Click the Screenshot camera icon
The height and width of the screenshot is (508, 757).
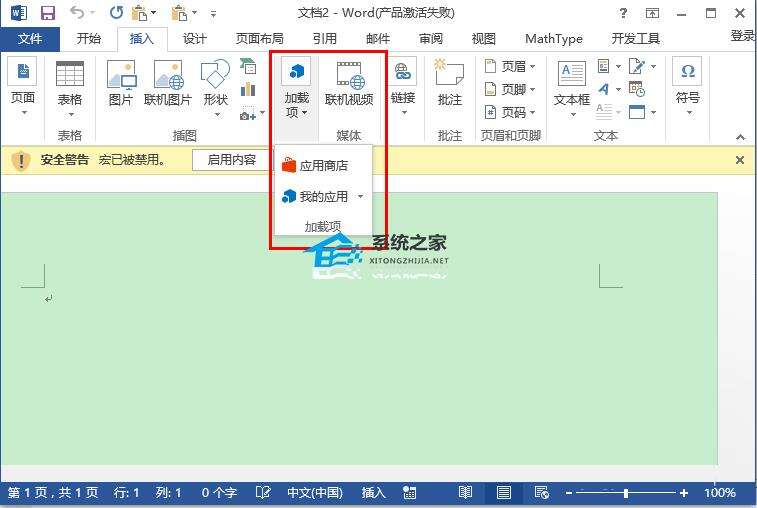coord(248,114)
